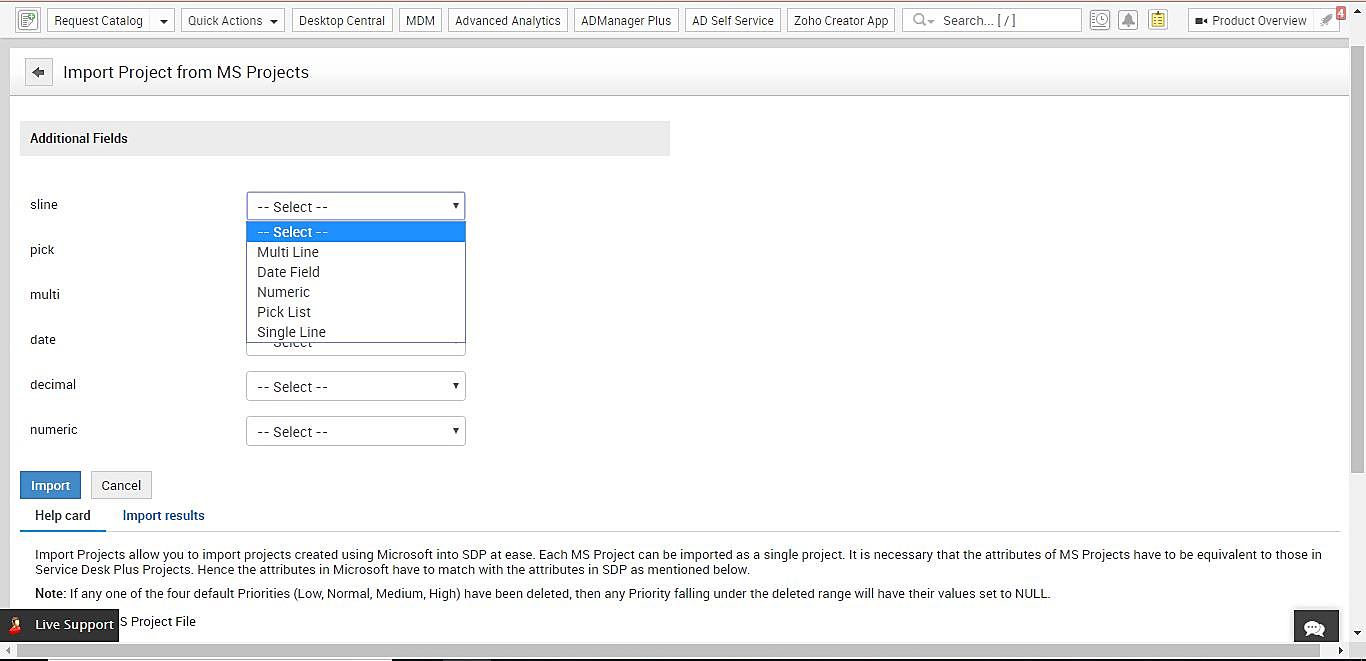Open the sline field dropdown
This screenshot has height=661, width=1366.
(356, 206)
